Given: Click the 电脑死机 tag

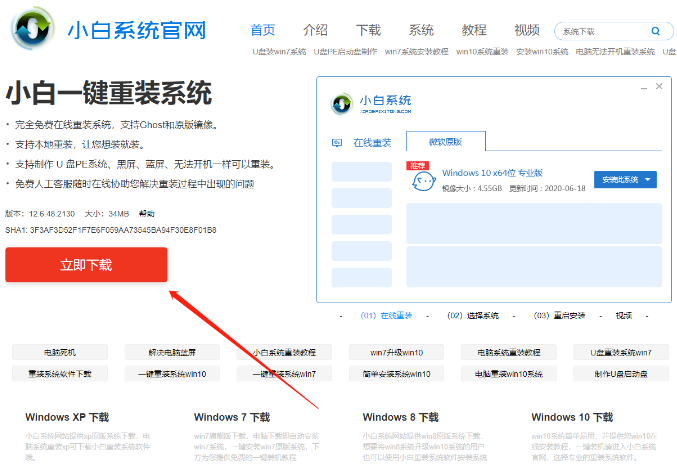Looking at the screenshot, I should pos(60,352).
